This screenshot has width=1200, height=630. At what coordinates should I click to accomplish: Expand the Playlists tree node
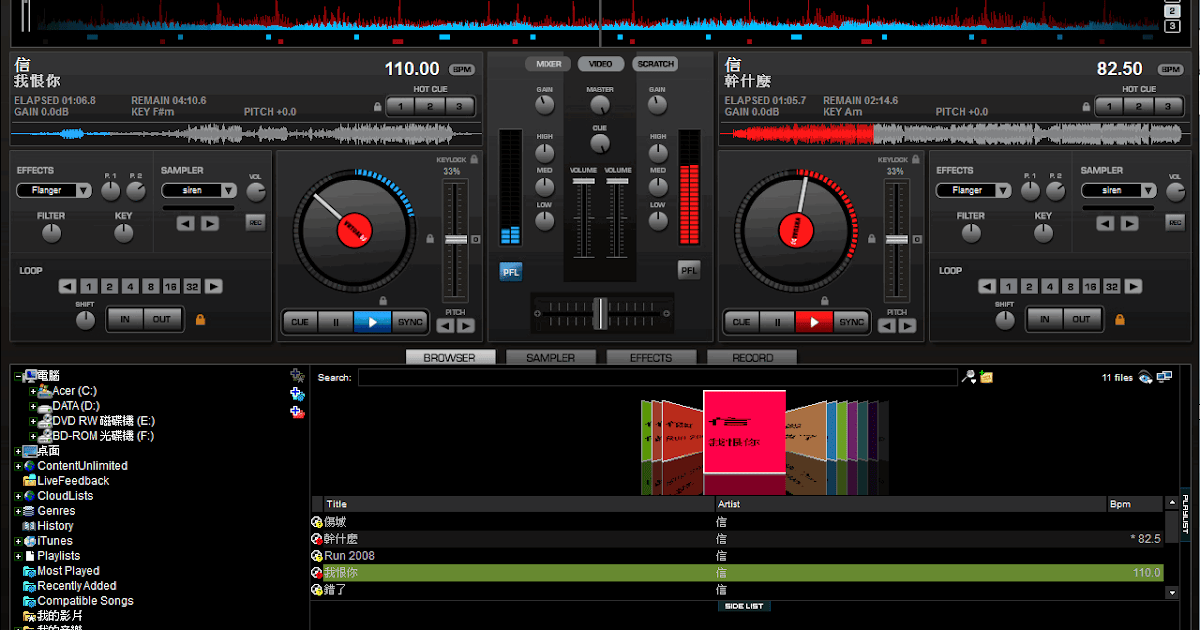18,556
